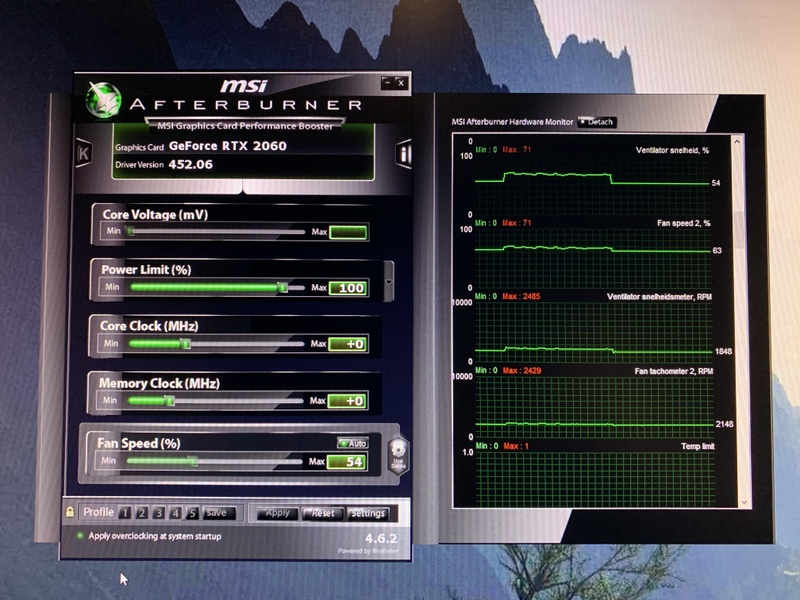Click hardware monitor scrollbar down arrow
800x600 pixels.
tap(744, 503)
